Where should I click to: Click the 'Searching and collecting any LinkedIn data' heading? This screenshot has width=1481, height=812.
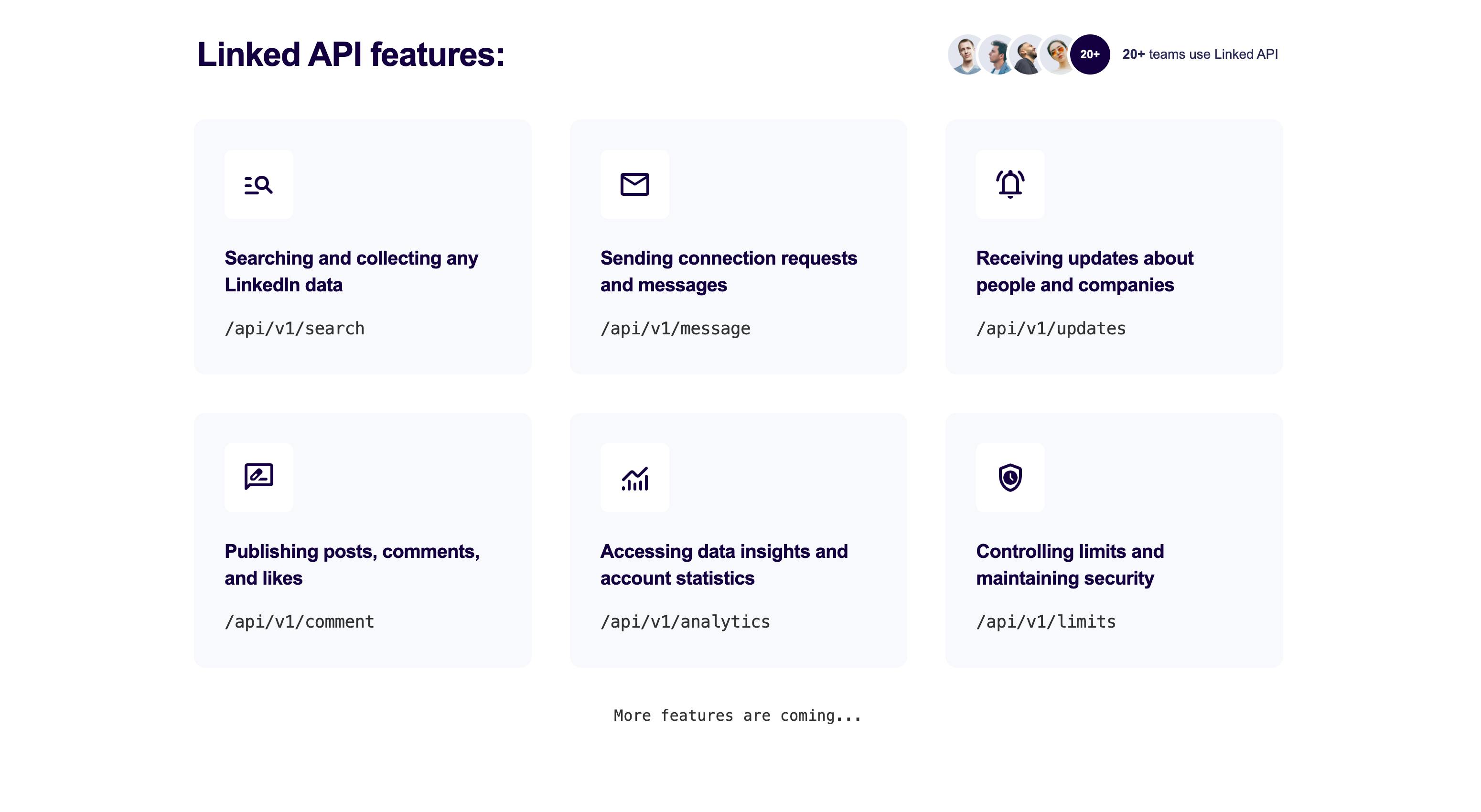point(351,271)
